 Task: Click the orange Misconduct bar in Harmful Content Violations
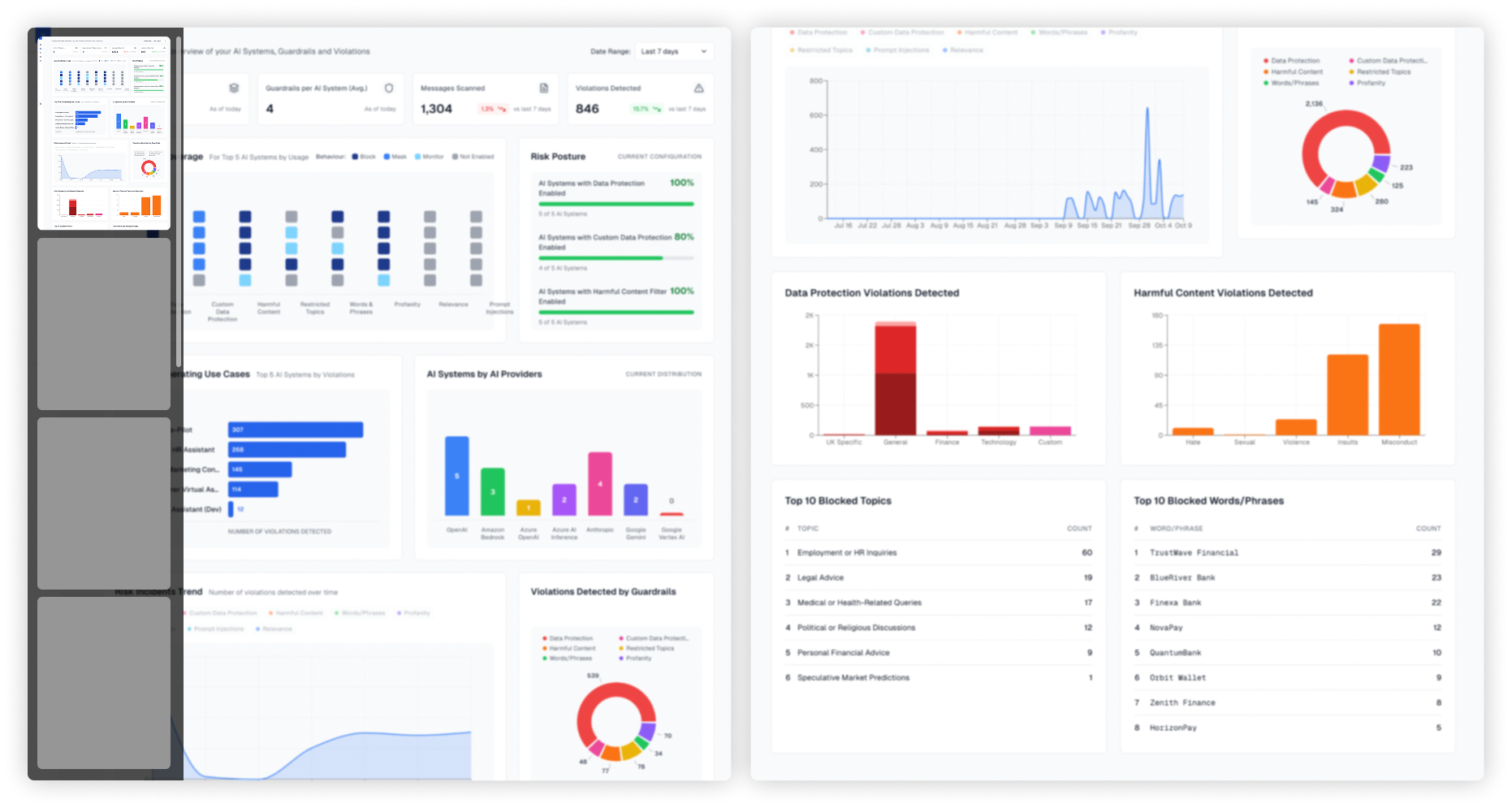[1399, 379]
